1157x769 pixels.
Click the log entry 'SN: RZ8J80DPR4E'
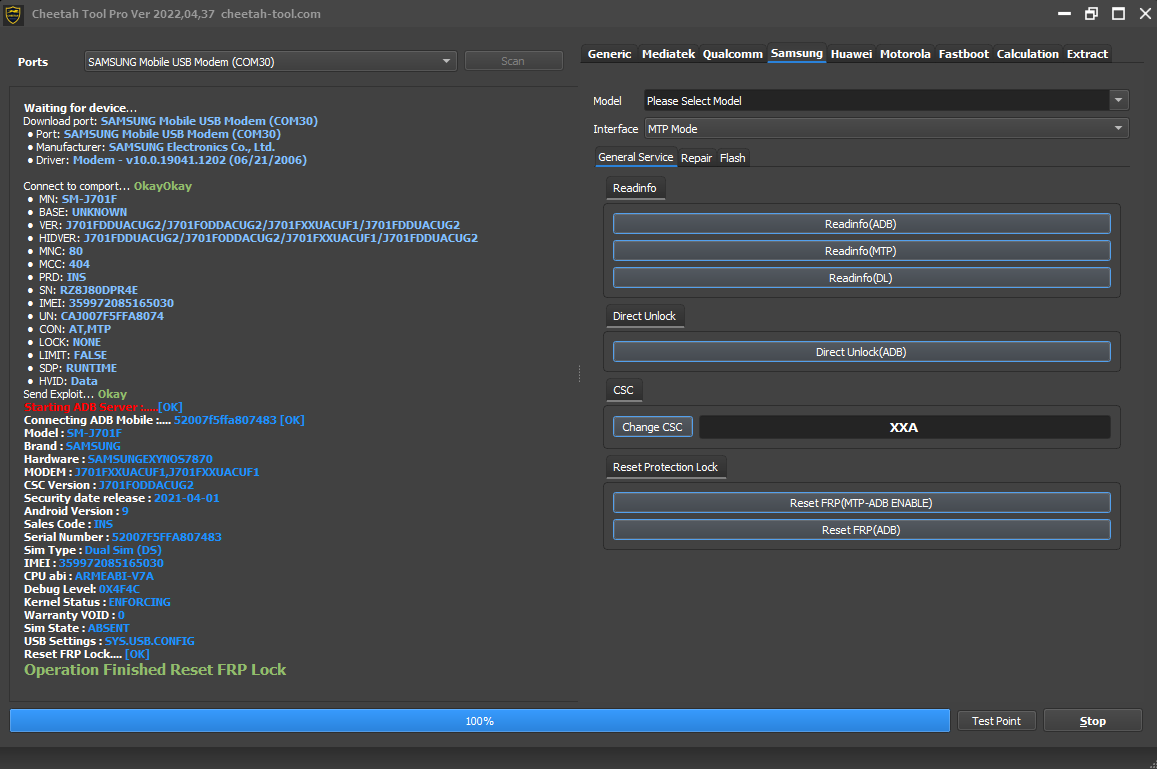point(88,290)
